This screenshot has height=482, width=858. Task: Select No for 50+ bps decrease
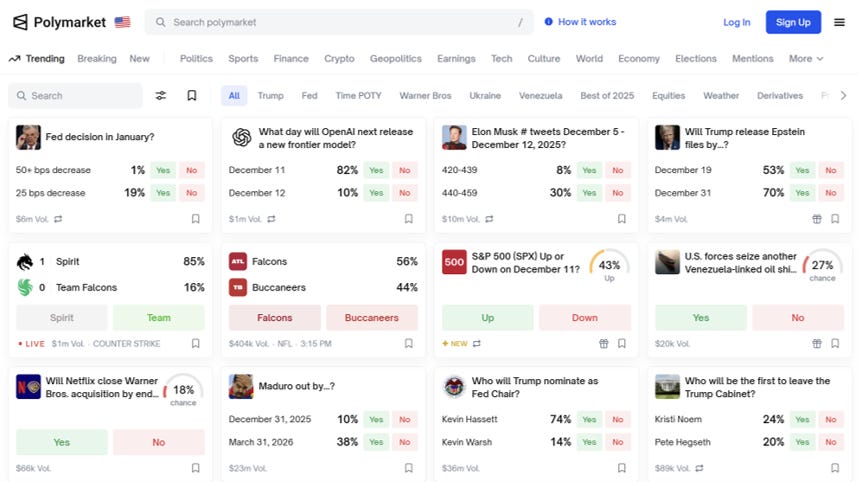click(x=192, y=170)
